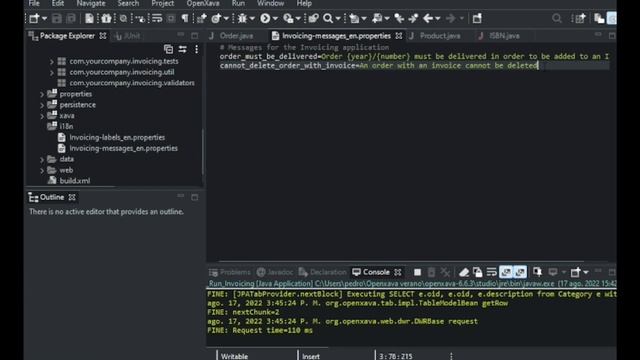The height and width of the screenshot is (360, 640).
Task: Open the File menu
Action: (x=34, y=4)
